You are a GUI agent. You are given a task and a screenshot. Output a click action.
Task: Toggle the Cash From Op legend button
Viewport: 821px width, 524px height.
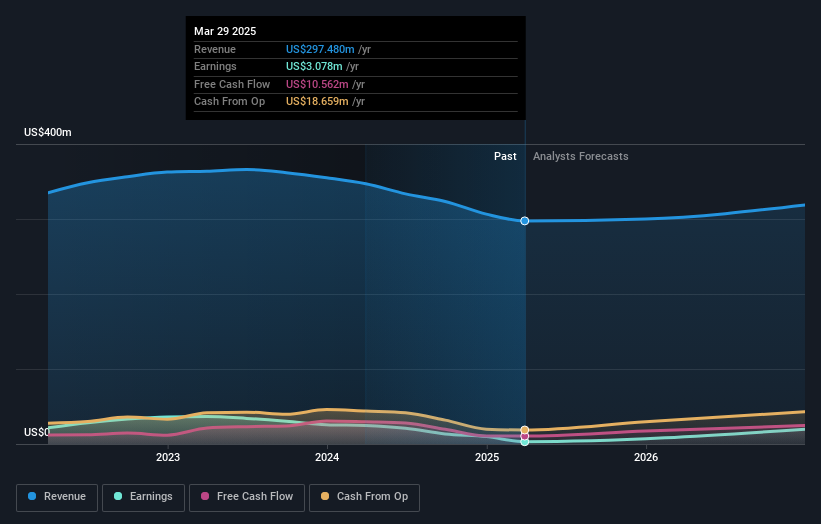coord(364,497)
